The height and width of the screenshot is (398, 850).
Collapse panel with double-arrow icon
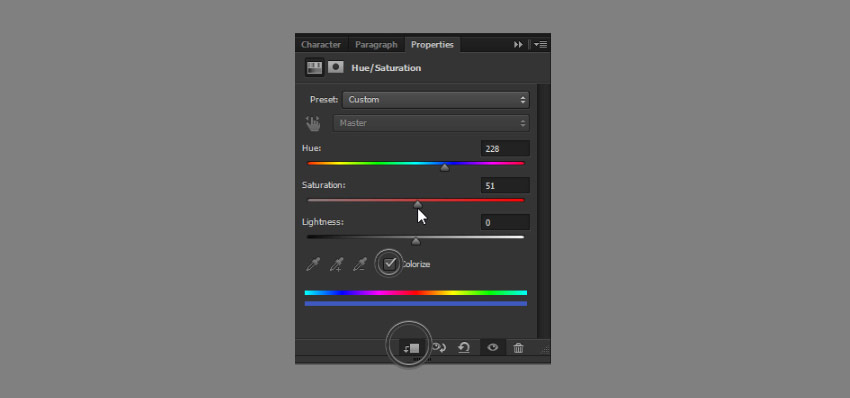coord(518,44)
